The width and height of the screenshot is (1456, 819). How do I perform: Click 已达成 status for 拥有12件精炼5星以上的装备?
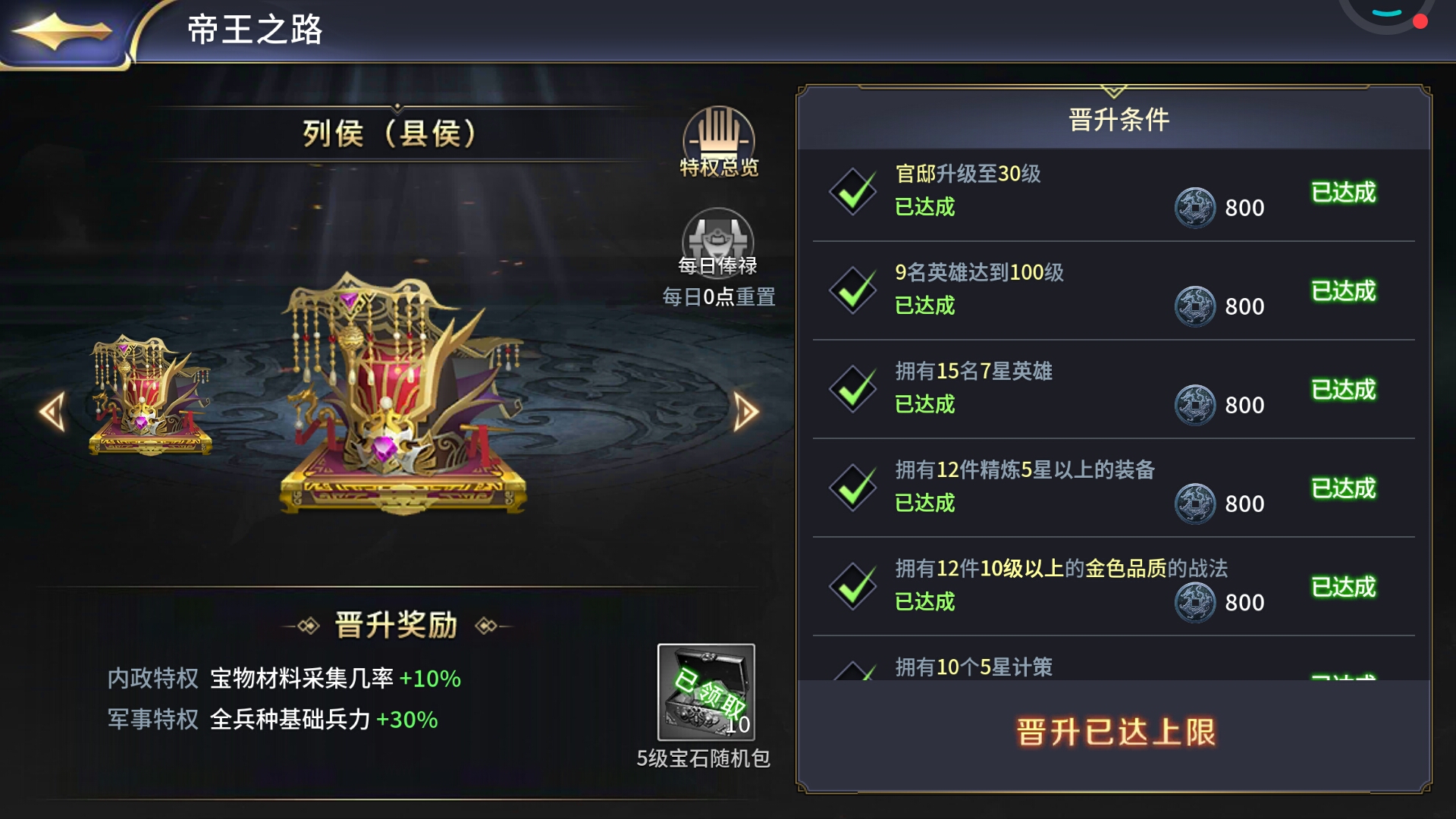pyautogui.click(x=1343, y=488)
